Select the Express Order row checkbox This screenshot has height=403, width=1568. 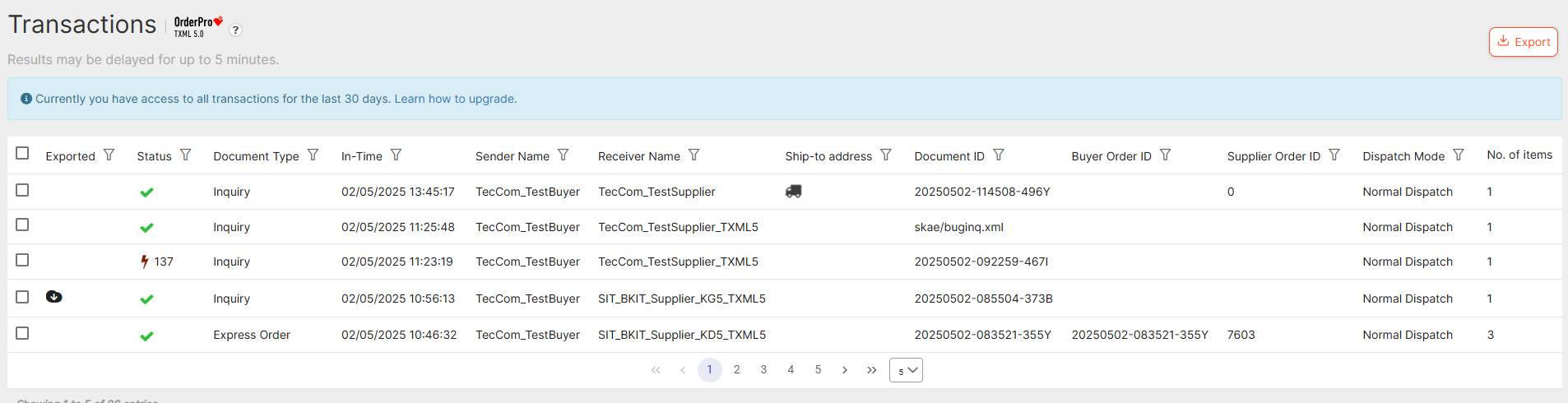click(22, 334)
